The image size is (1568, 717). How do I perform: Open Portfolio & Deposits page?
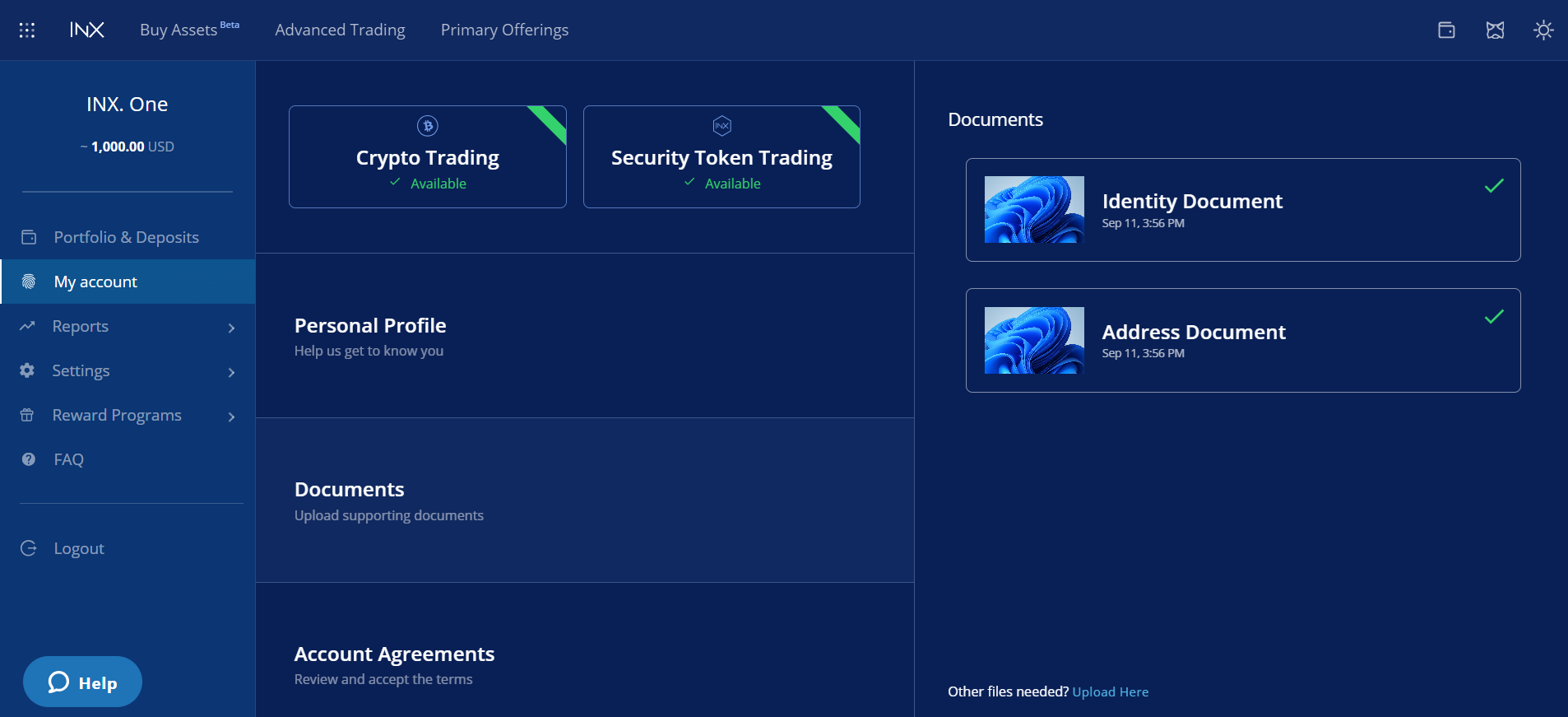128,237
